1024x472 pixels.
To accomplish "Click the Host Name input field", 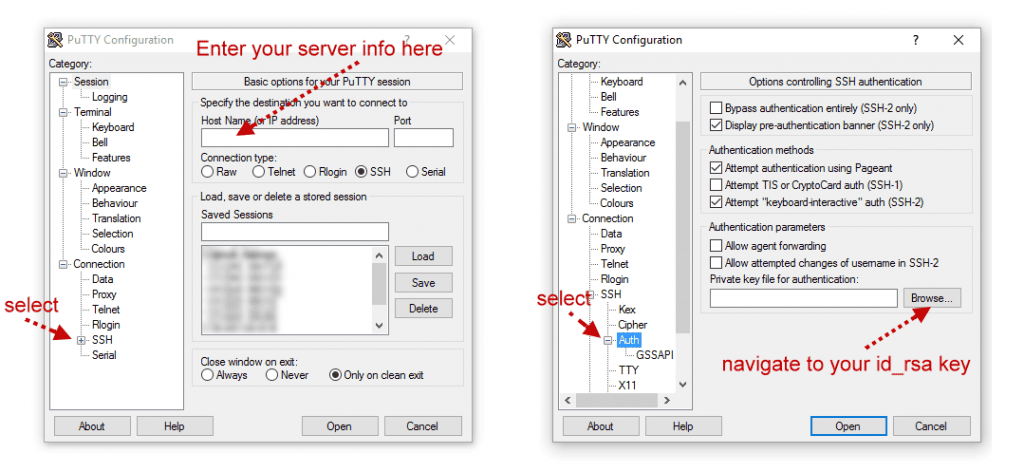I will 295,138.
